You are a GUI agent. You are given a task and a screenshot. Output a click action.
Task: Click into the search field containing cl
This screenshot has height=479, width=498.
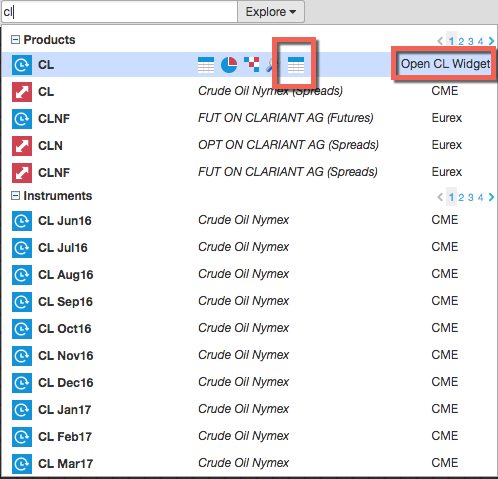click(x=119, y=12)
